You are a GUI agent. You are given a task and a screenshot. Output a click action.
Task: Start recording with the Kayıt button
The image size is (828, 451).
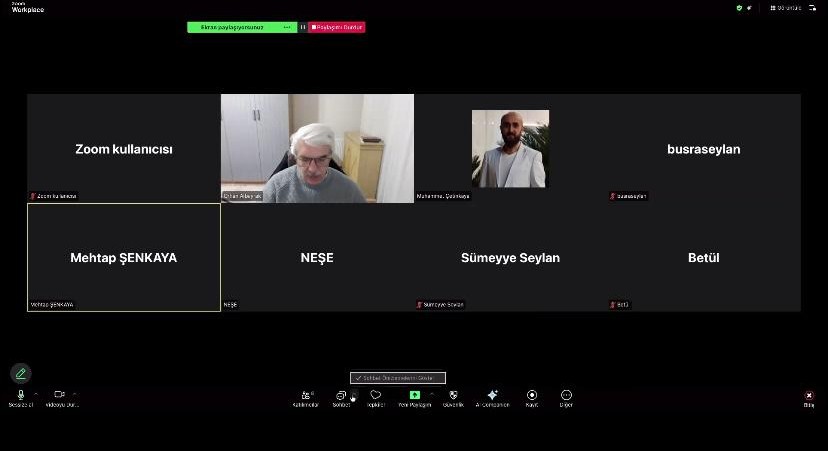pos(532,396)
